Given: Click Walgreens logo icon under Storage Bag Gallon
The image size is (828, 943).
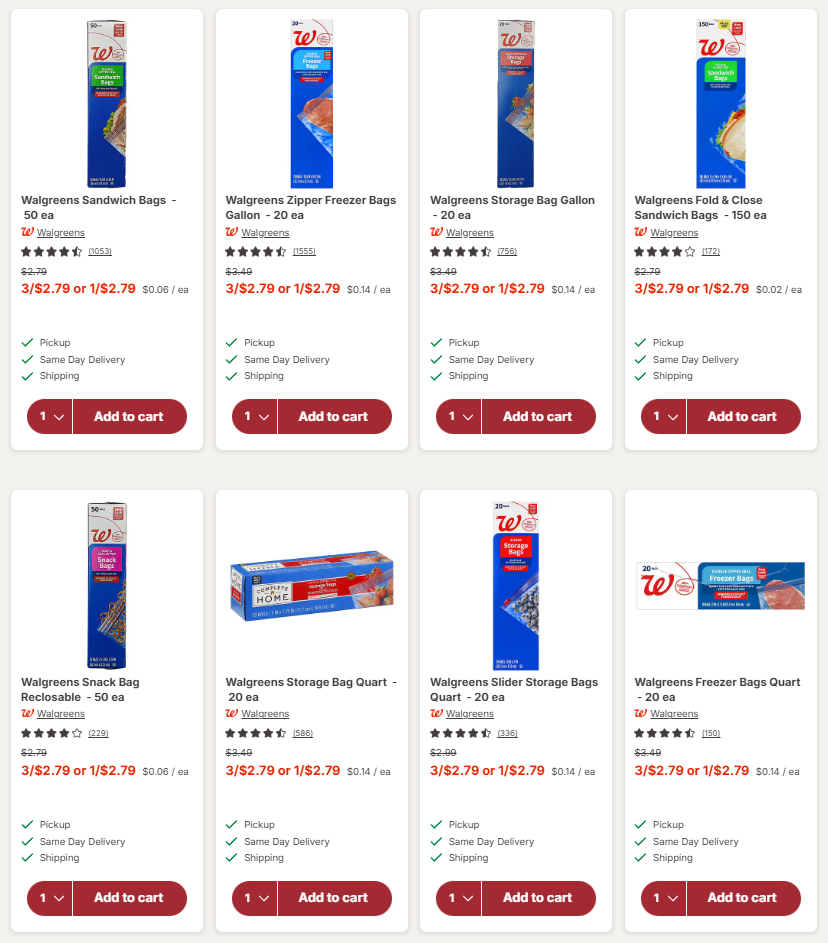Looking at the screenshot, I should click(436, 232).
